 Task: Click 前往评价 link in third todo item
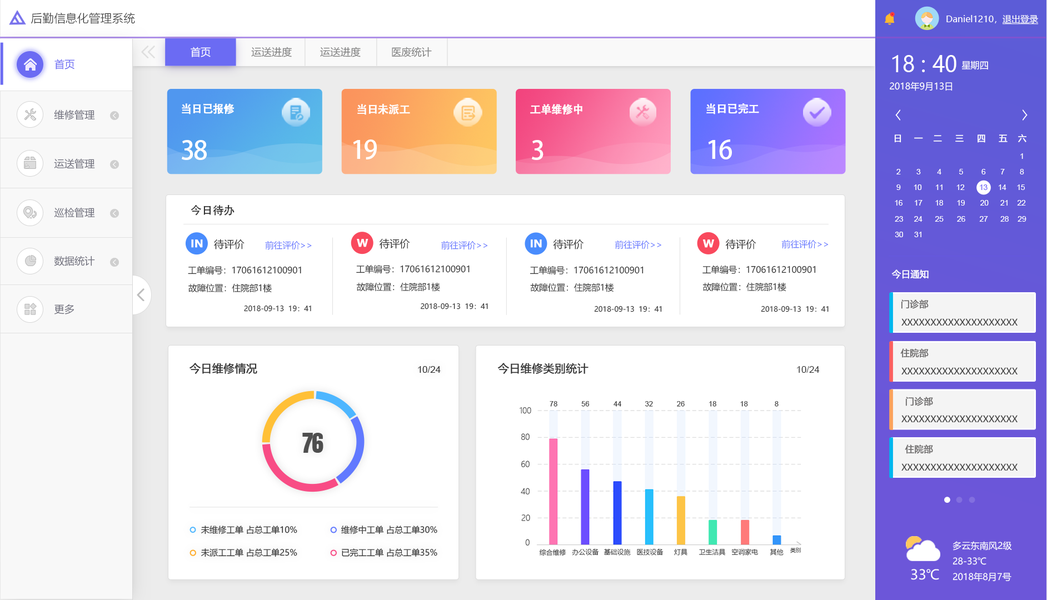[x=638, y=244]
